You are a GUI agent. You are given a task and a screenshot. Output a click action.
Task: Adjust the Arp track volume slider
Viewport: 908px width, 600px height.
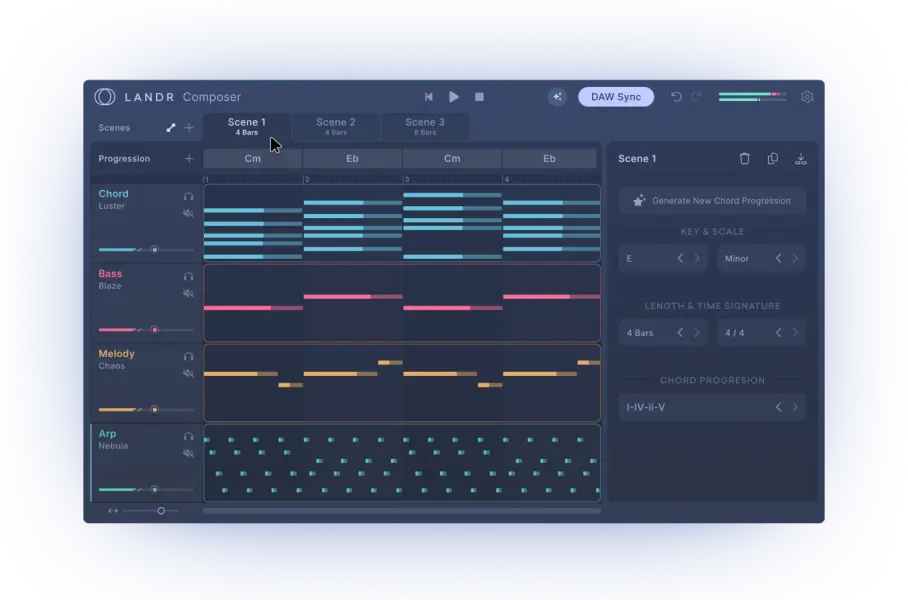click(x=154, y=489)
